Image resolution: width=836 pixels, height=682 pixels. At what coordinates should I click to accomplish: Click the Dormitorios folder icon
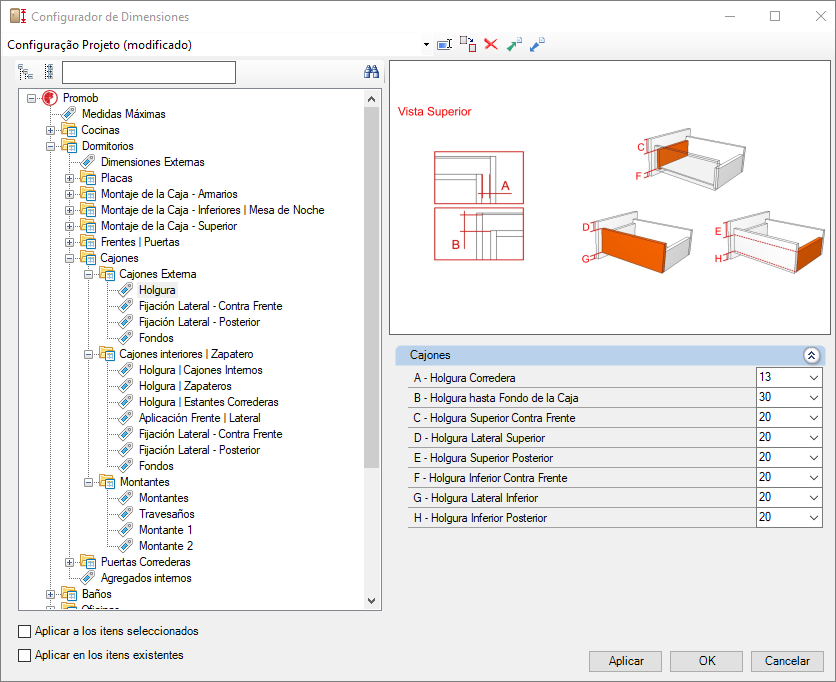tap(69, 146)
